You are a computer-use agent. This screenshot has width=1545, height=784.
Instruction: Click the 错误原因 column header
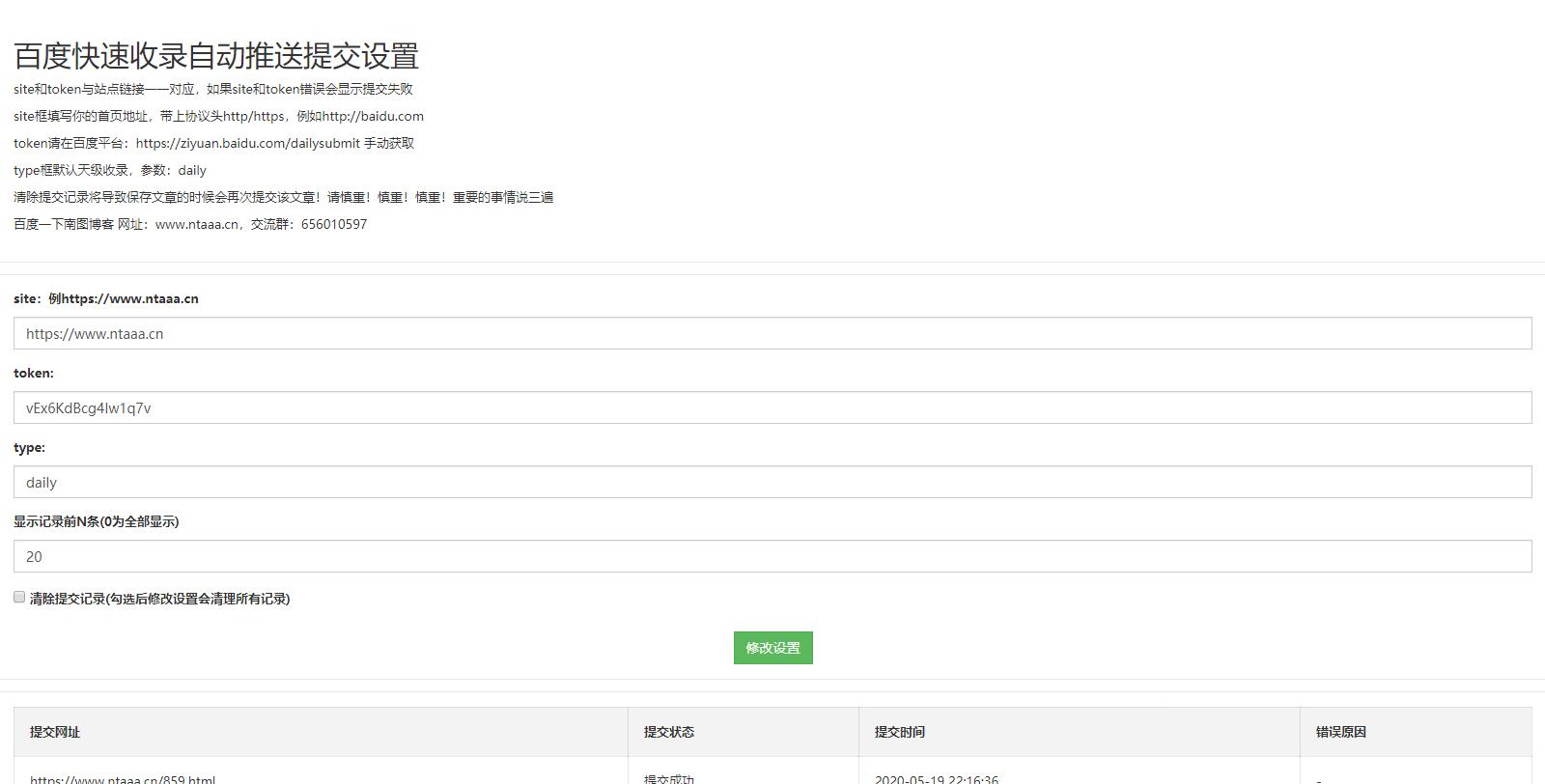click(1341, 732)
